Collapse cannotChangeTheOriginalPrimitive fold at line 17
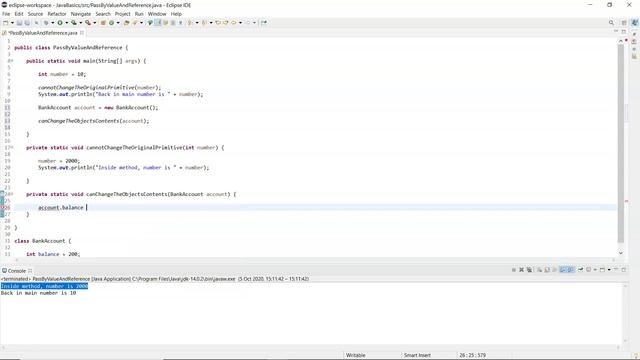This screenshot has height=360, width=640. 12,147
